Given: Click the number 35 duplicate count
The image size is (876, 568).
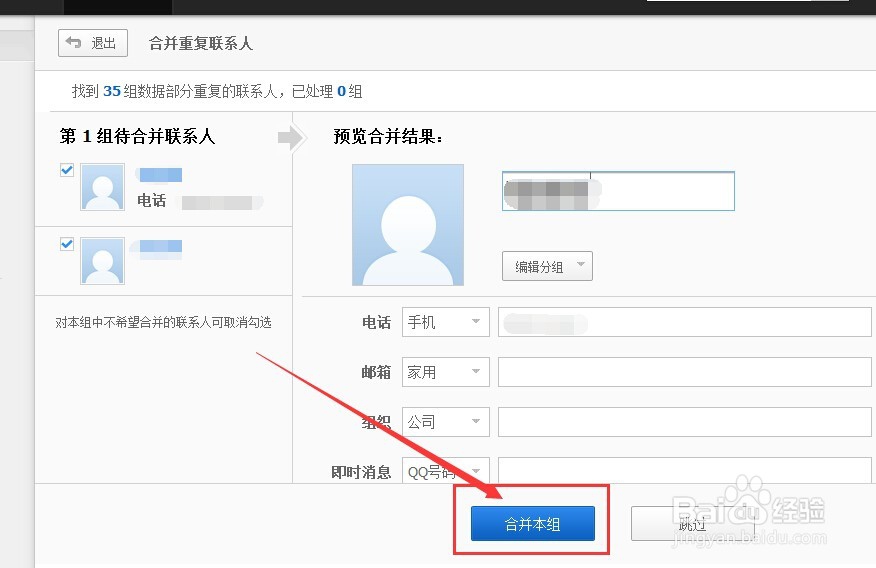Looking at the screenshot, I should point(112,91).
